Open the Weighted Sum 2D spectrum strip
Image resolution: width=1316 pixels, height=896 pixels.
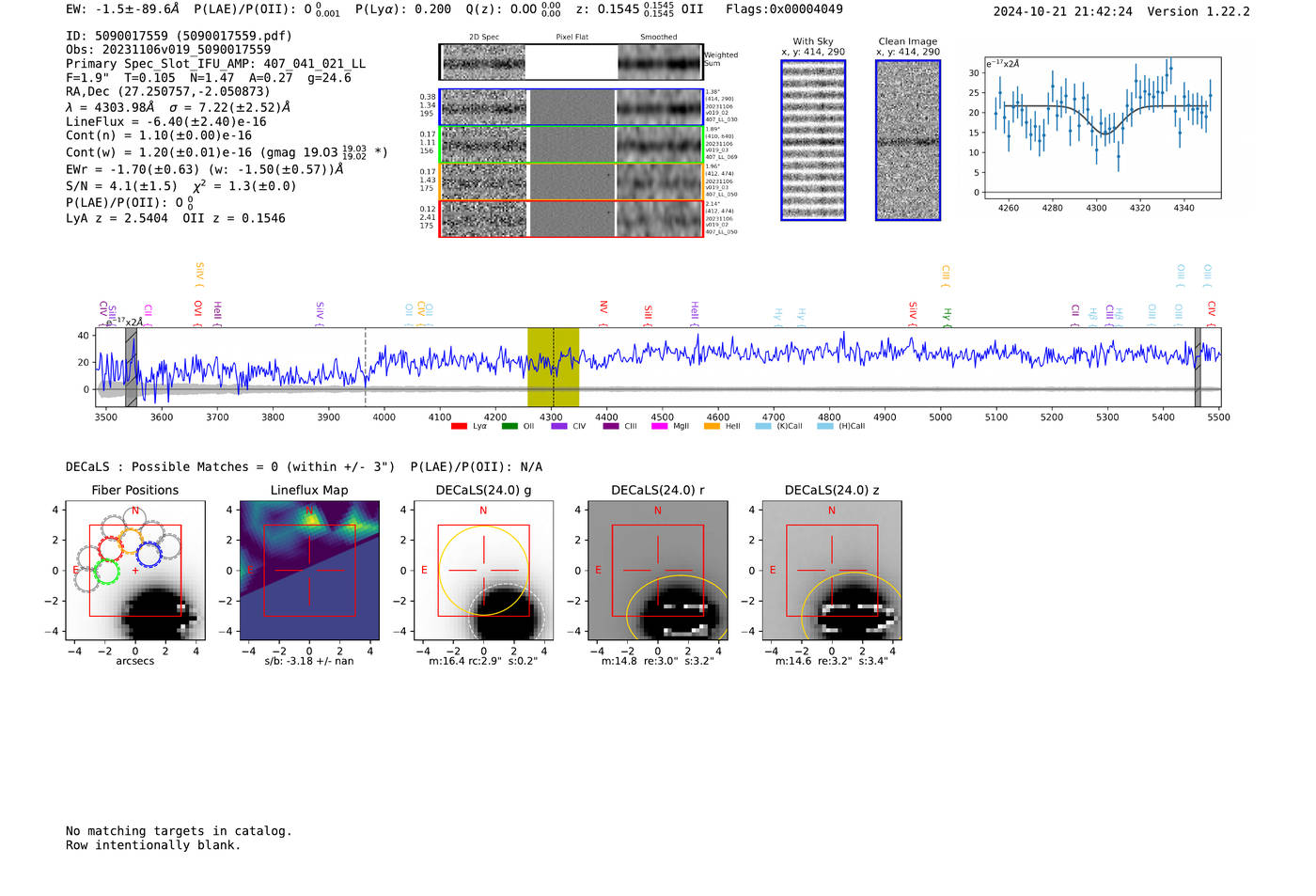click(572, 62)
